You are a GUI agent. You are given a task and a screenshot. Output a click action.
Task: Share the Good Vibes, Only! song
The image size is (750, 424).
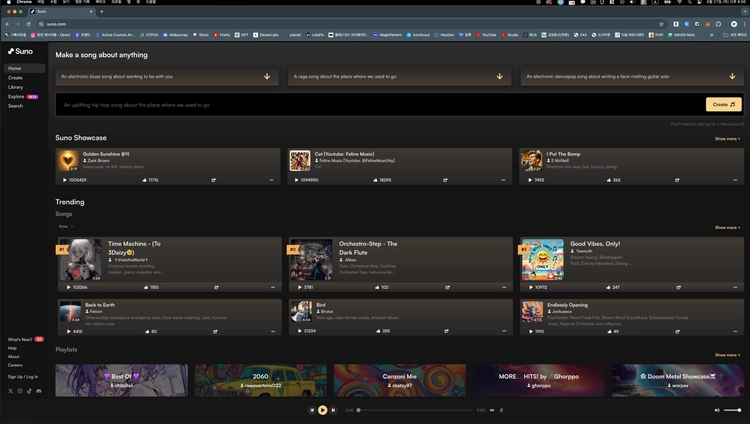(x=678, y=287)
